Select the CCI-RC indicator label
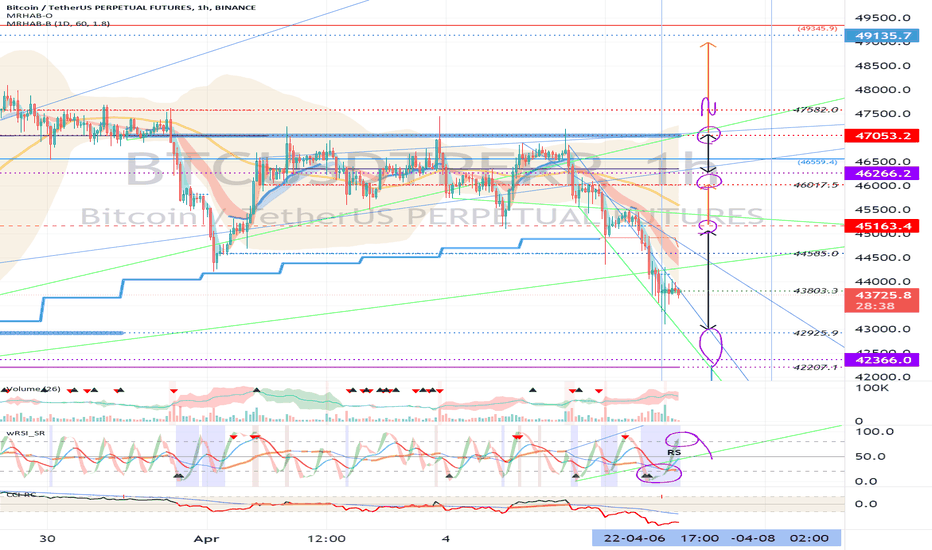 (20, 495)
